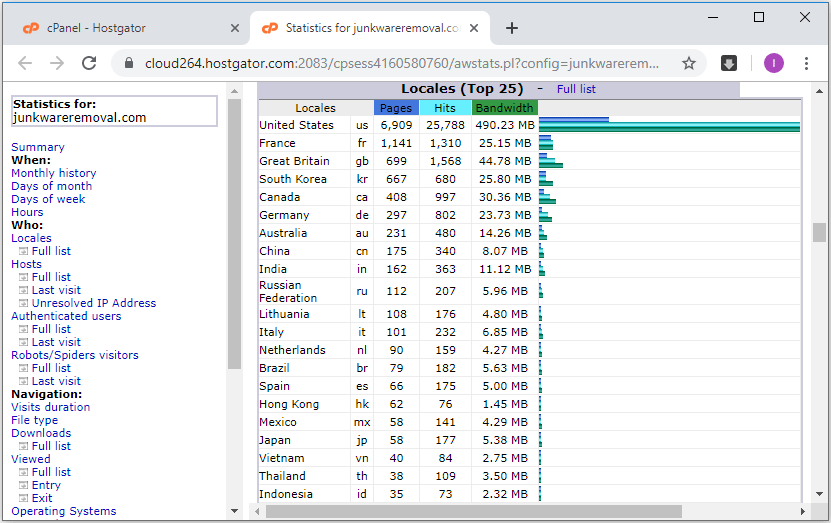The width and height of the screenshot is (831, 523).
Task: Click the Operating Systems sidebar link
Action: 64,511
